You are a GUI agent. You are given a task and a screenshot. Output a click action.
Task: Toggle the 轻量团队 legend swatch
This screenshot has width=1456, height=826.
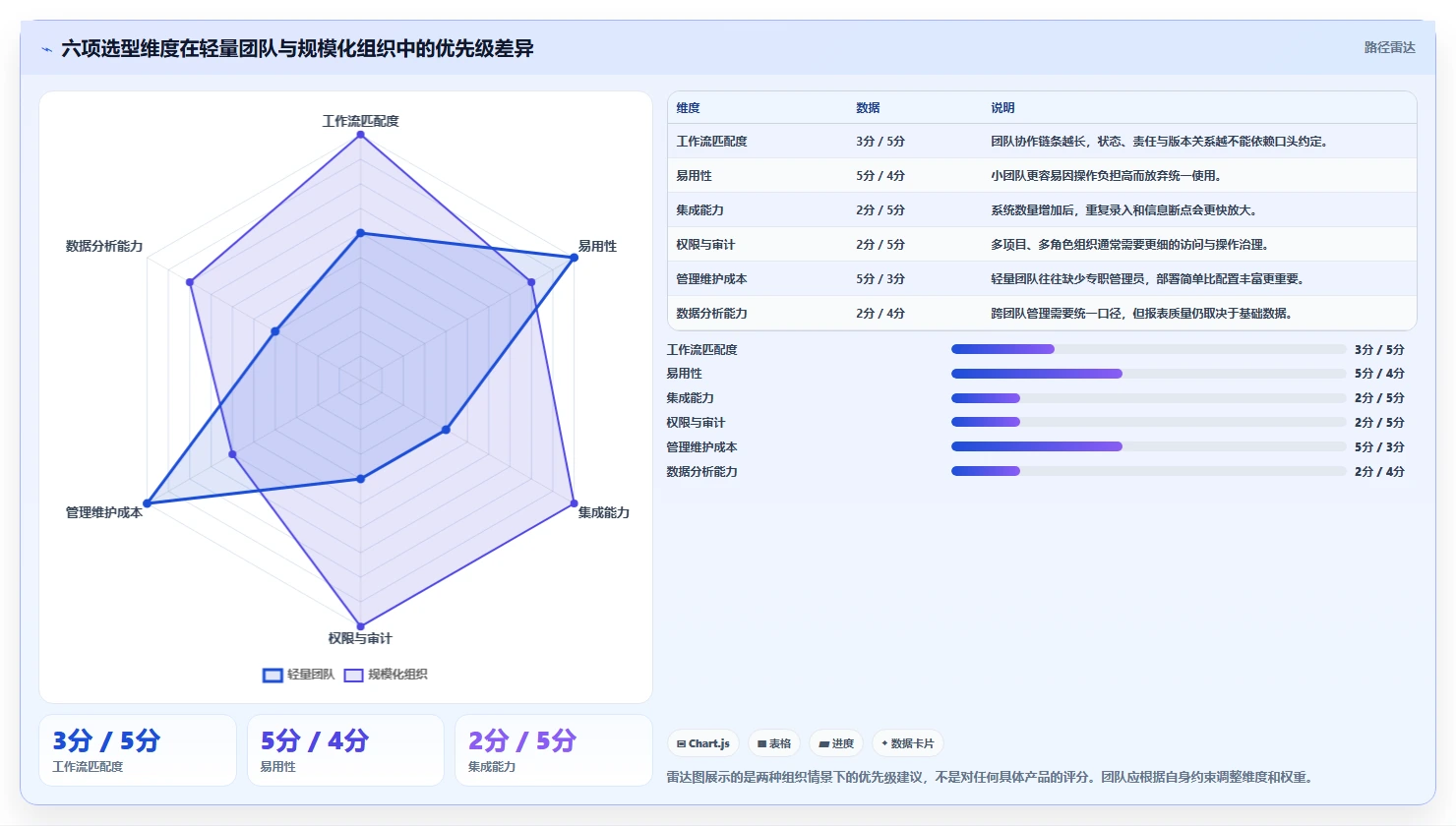click(x=273, y=675)
